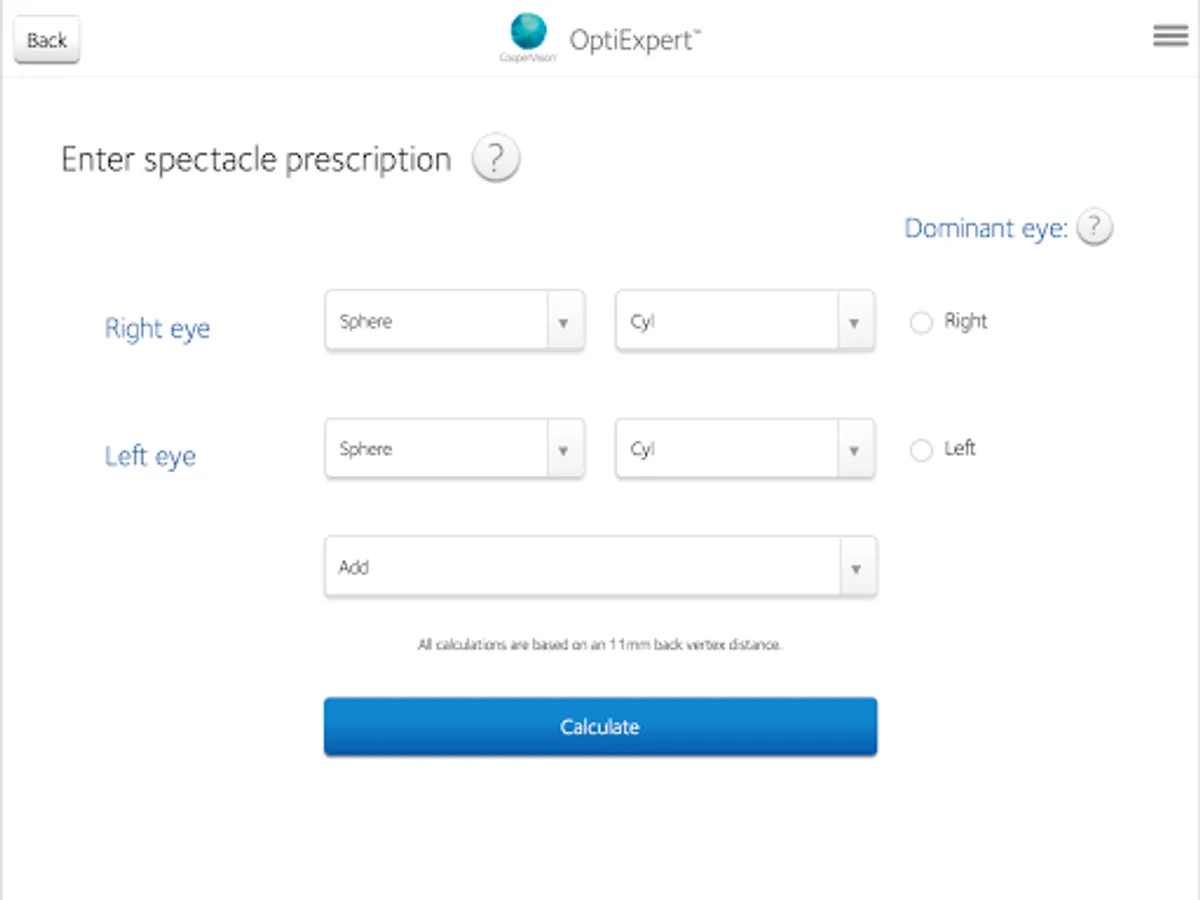
Task: Open the Right eye Sphere dropdown
Action: (436, 322)
